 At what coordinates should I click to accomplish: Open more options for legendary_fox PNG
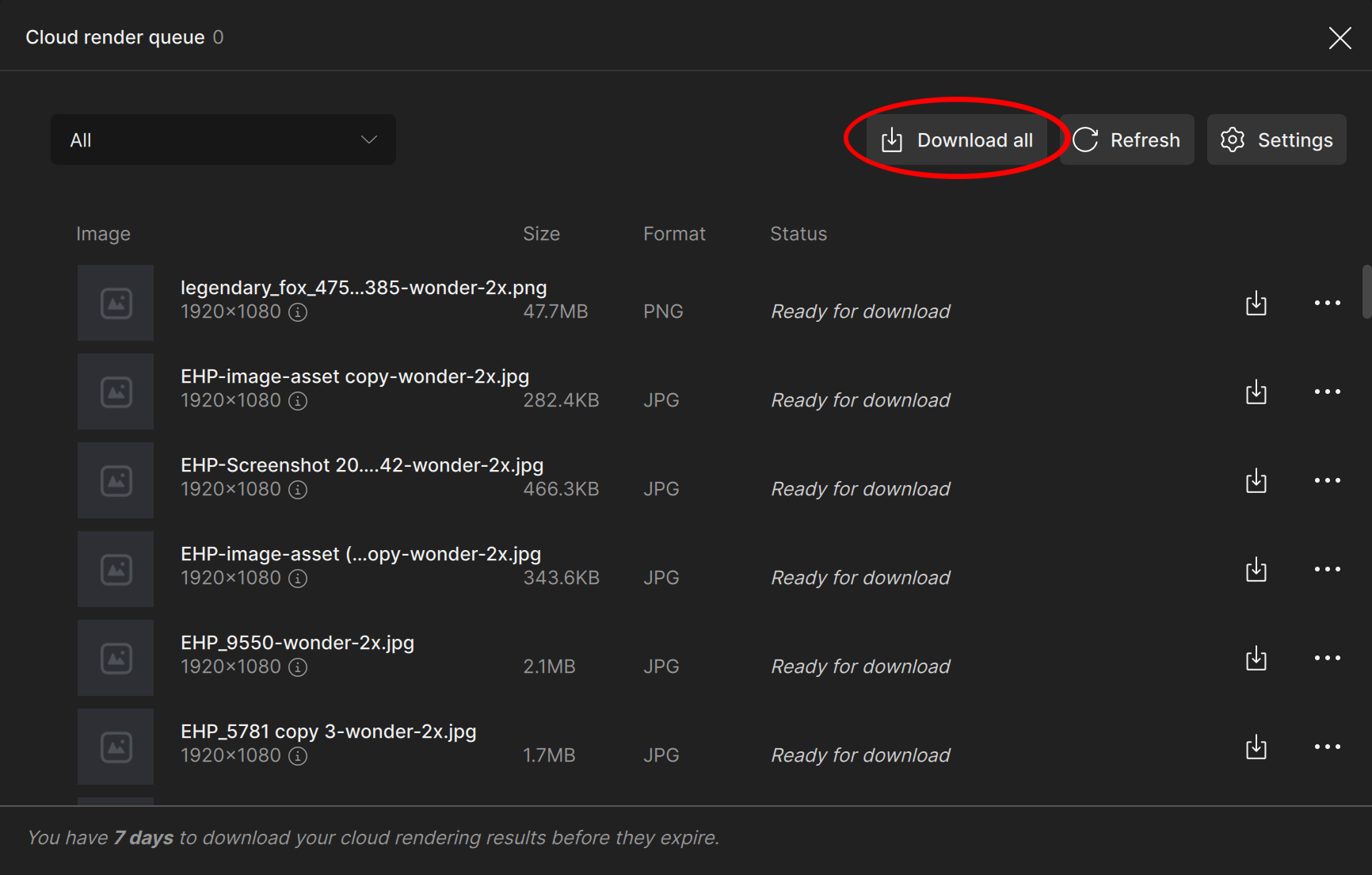1327,303
